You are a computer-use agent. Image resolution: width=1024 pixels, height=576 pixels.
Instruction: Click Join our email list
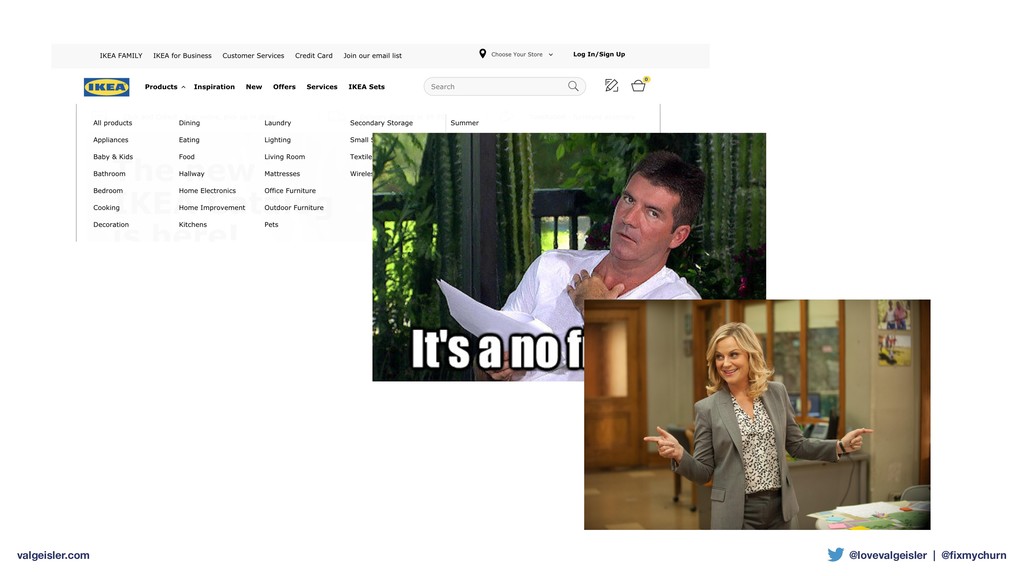[x=372, y=56]
